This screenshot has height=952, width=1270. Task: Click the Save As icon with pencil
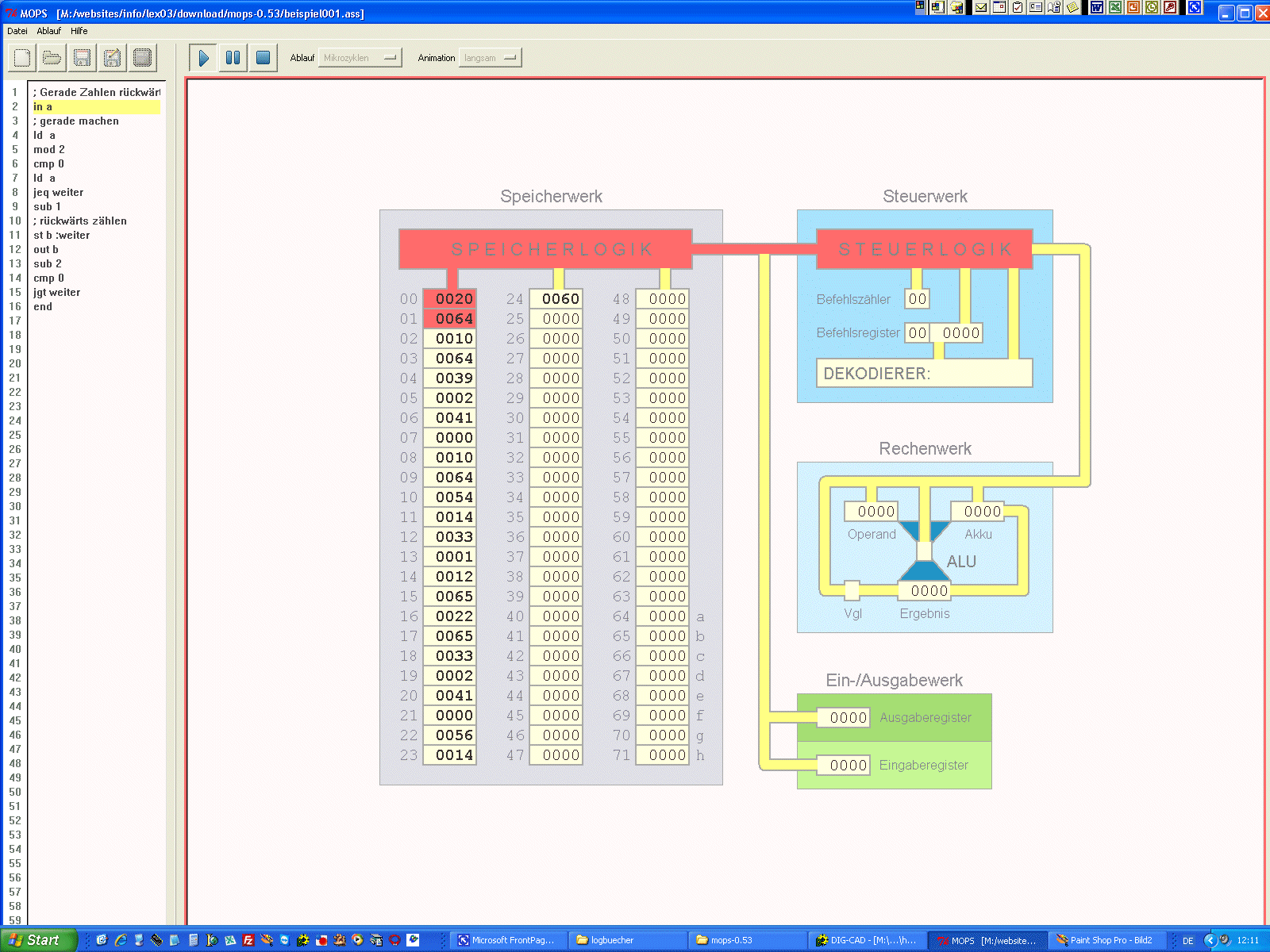(113, 58)
